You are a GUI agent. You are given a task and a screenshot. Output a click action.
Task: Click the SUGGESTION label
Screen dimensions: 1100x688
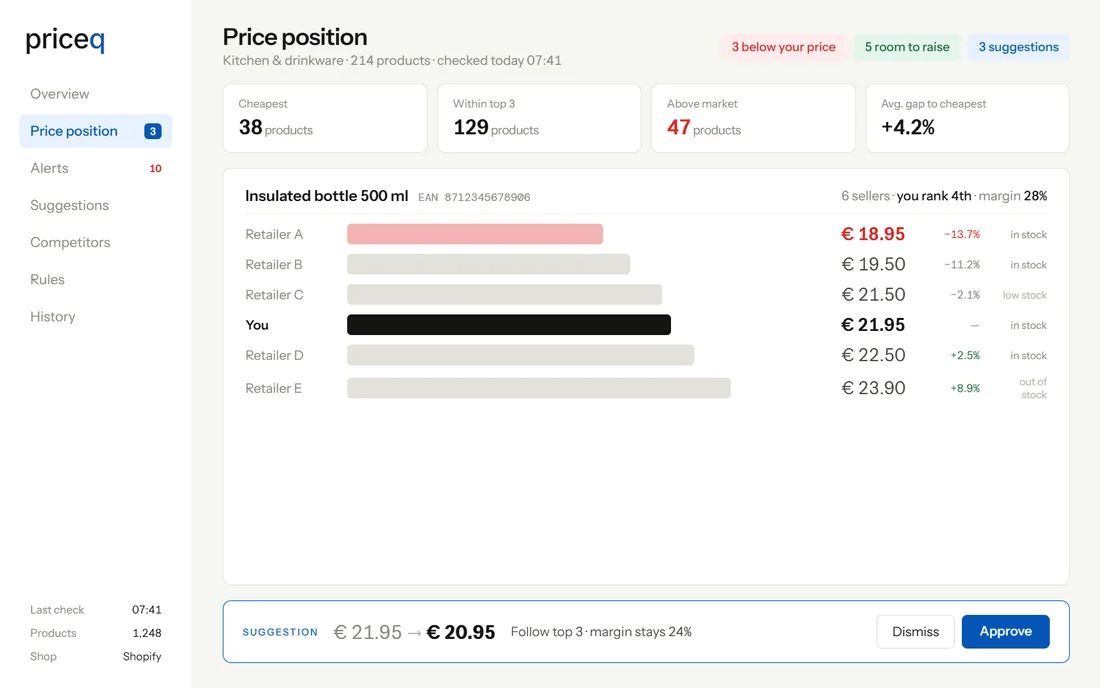pos(280,633)
